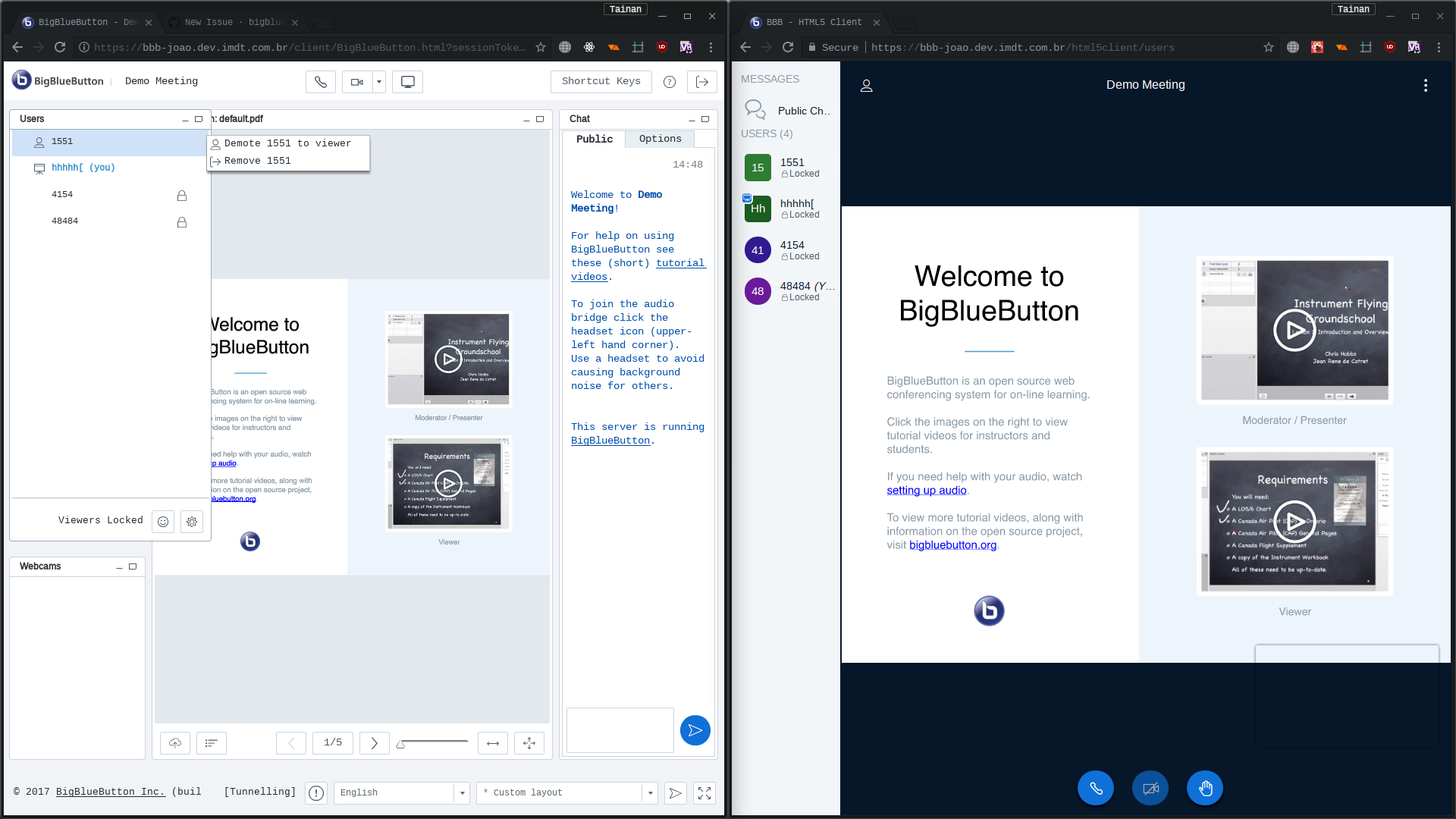Click the headset audio join icon
The height and width of the screenshot is (819, 1456).
click(321, 82)
